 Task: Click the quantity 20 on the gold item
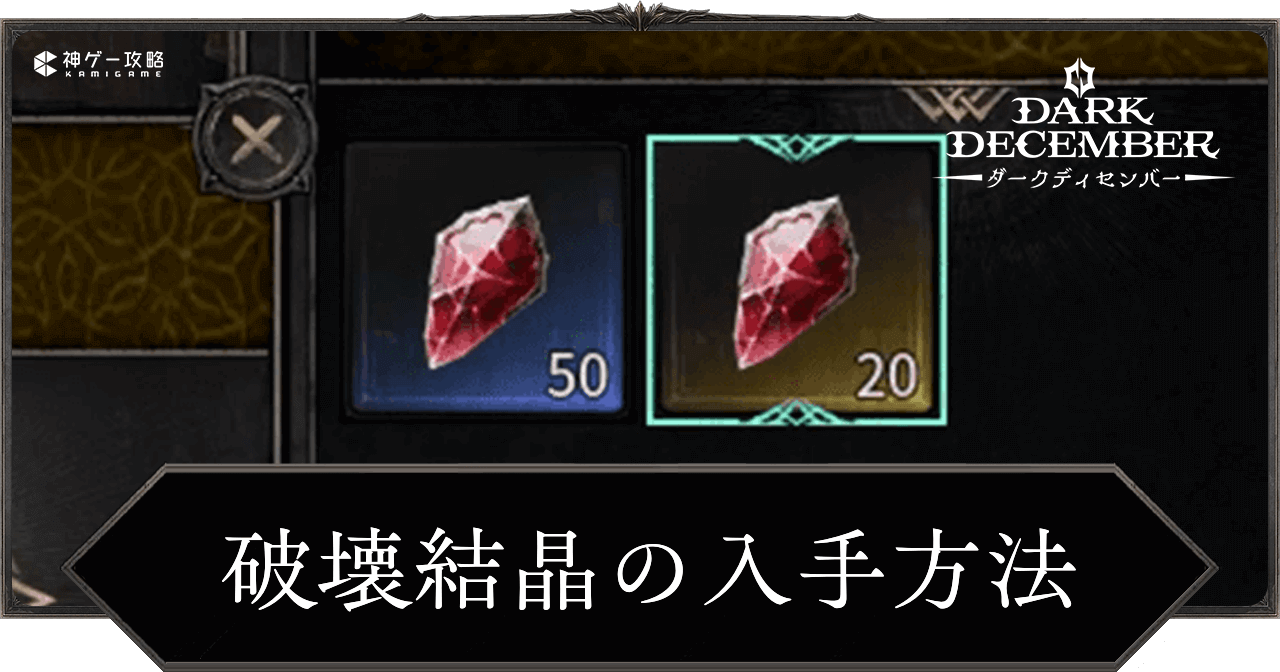pos(886,377)
